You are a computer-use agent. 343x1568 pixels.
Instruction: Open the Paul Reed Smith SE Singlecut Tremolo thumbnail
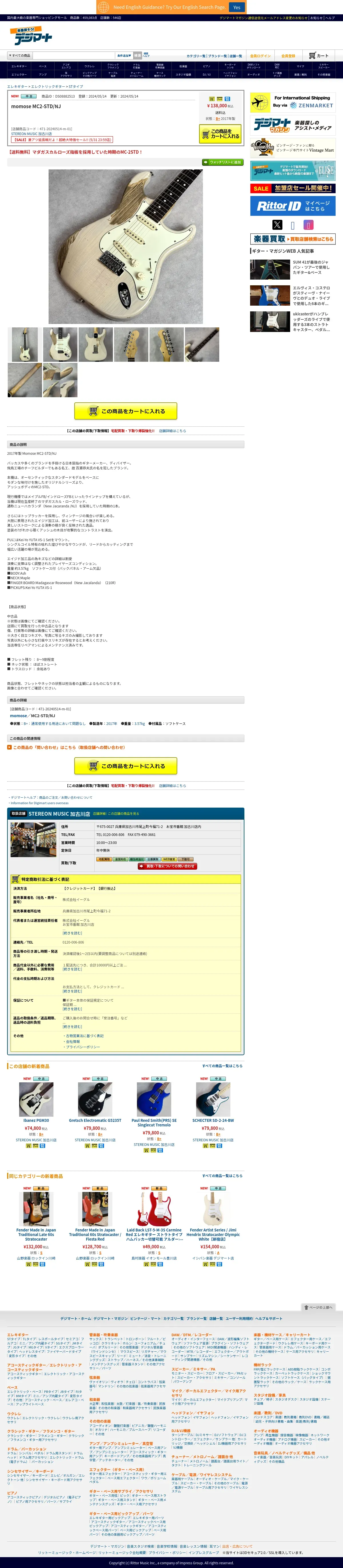pos(154,1099)
